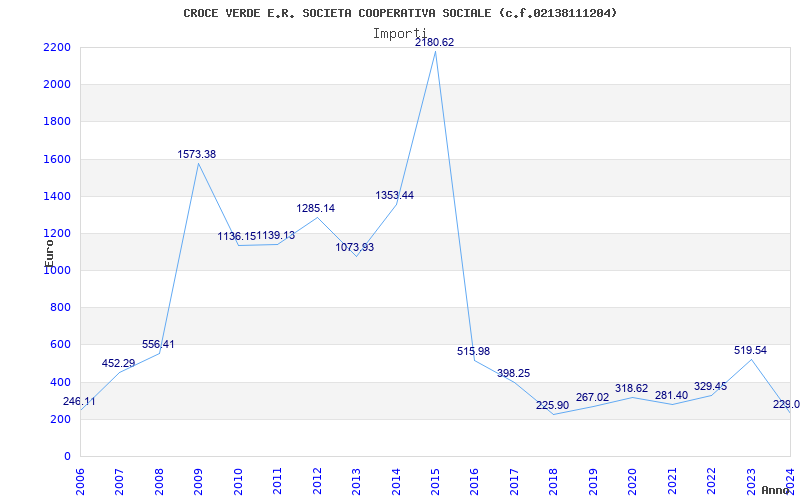Click the x-axis year 2009

[x=198, y=481]
